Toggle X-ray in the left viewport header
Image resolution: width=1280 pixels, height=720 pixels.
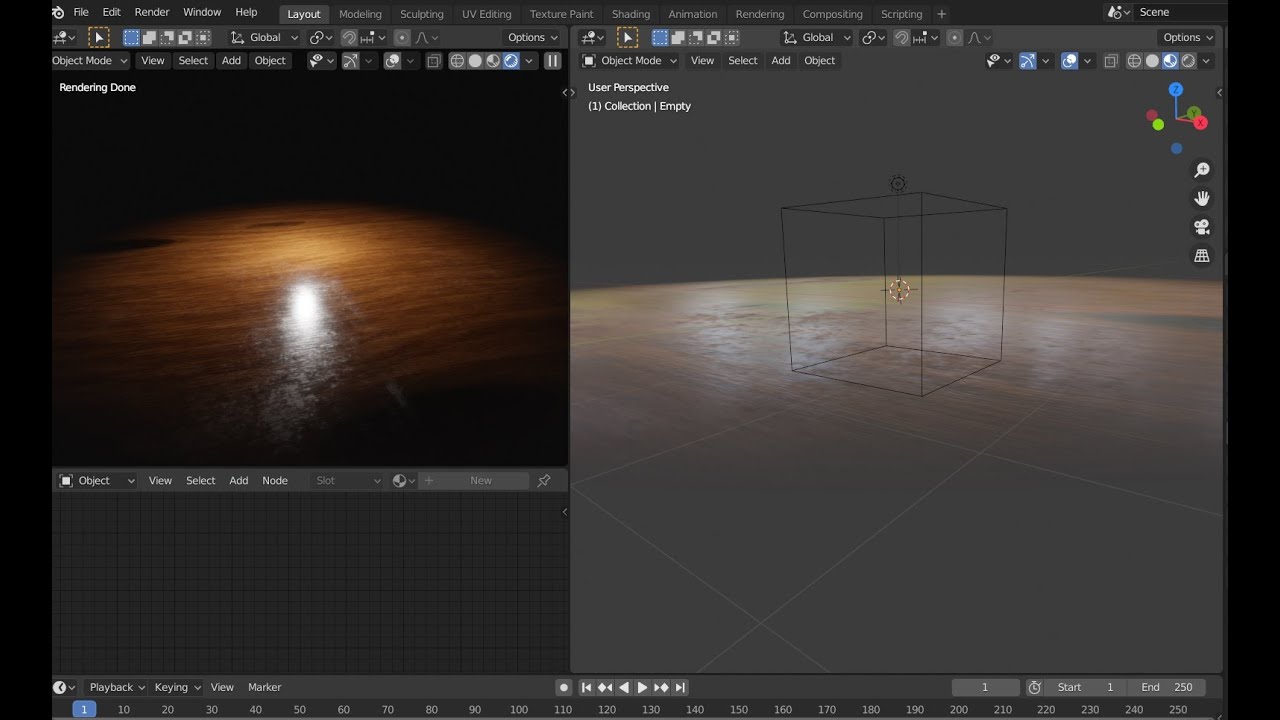[x=433, y=61]
